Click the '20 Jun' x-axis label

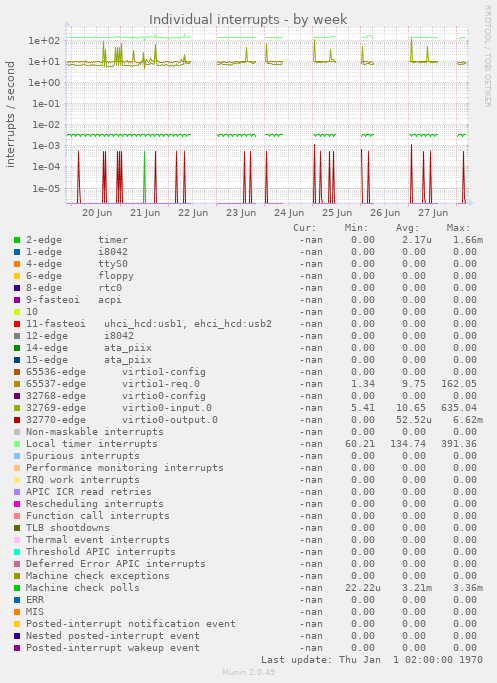(97, 213)
